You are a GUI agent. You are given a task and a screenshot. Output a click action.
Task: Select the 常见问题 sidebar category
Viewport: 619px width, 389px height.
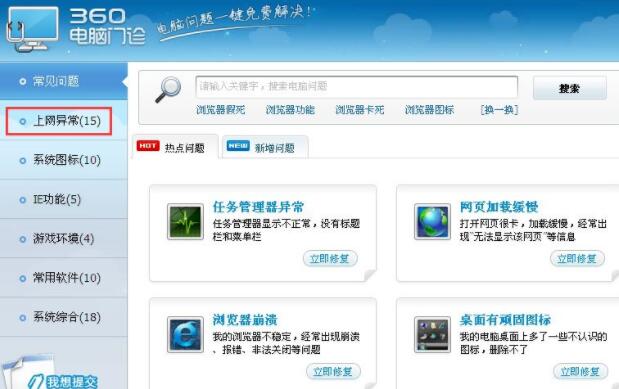coord(64,81)
